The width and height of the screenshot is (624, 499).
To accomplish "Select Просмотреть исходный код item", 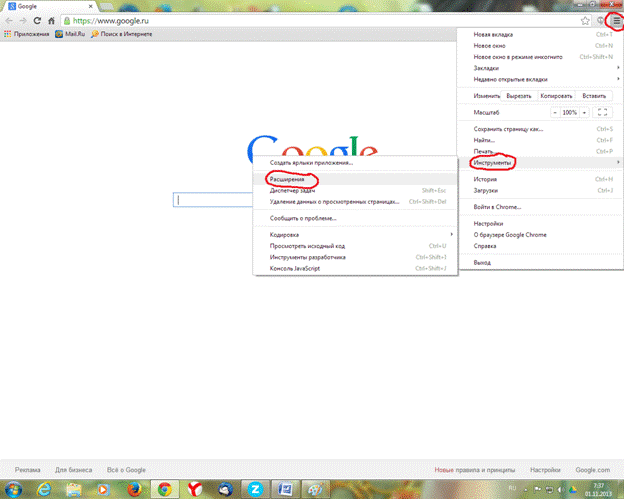I will click(x=355, y=246).
